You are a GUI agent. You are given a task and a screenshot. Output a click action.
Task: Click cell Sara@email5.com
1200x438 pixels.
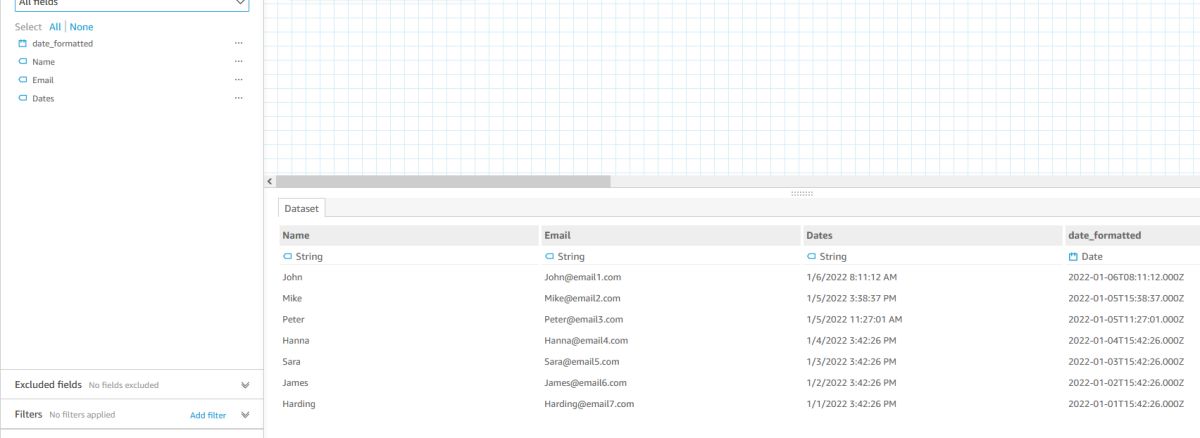pyautogui.click(x=582, y=361)
